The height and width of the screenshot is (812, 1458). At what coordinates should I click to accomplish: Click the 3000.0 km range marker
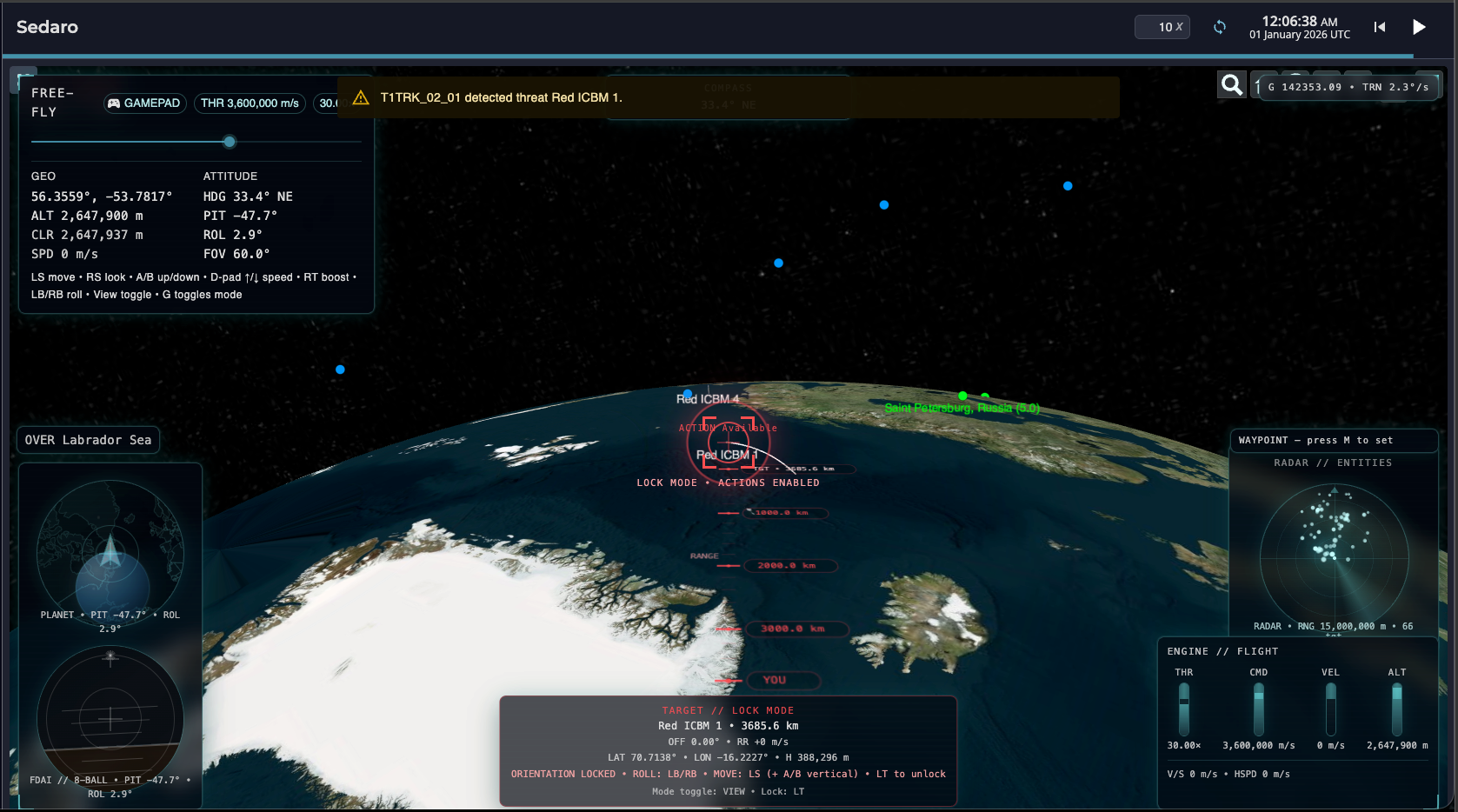tap(793, 629)
